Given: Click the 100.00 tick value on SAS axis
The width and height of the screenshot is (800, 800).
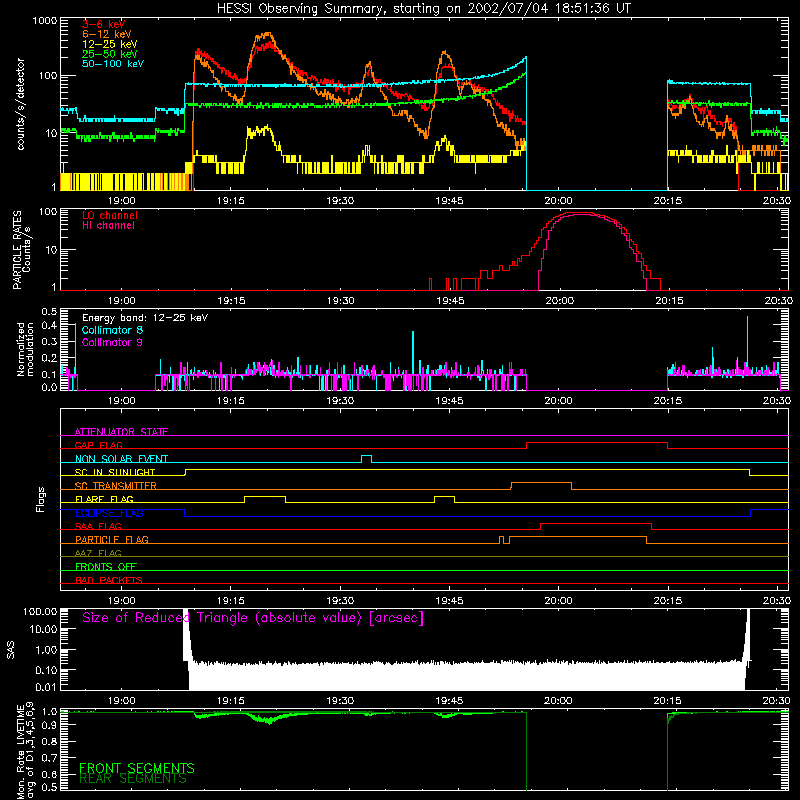Looking at the screenshot, I should [x=40, y=611].
